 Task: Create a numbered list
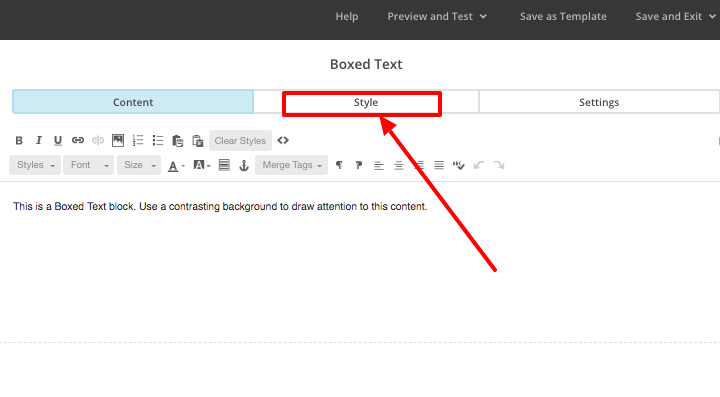coord(138,140)
